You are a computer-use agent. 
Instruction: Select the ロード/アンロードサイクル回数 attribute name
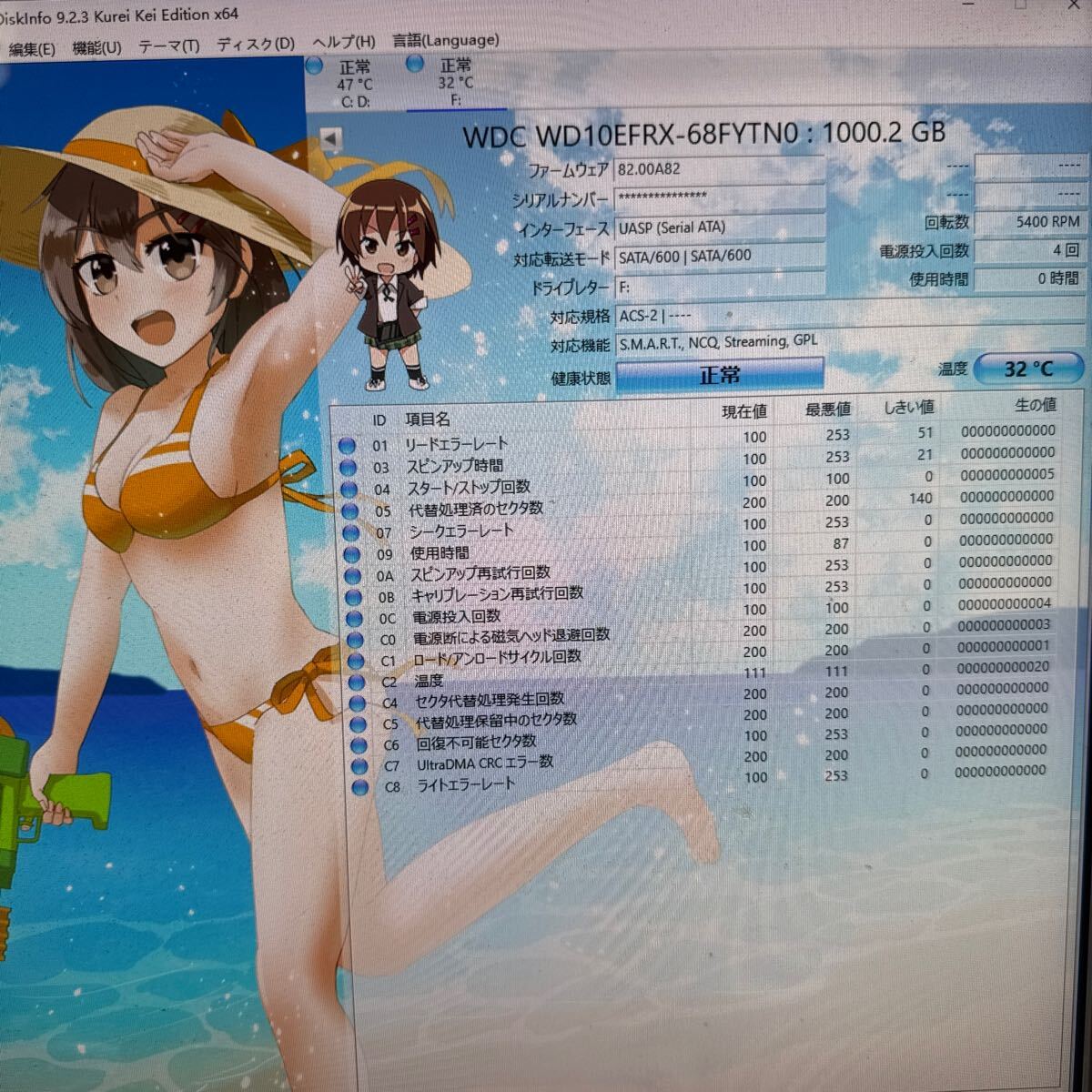[497, 657]
